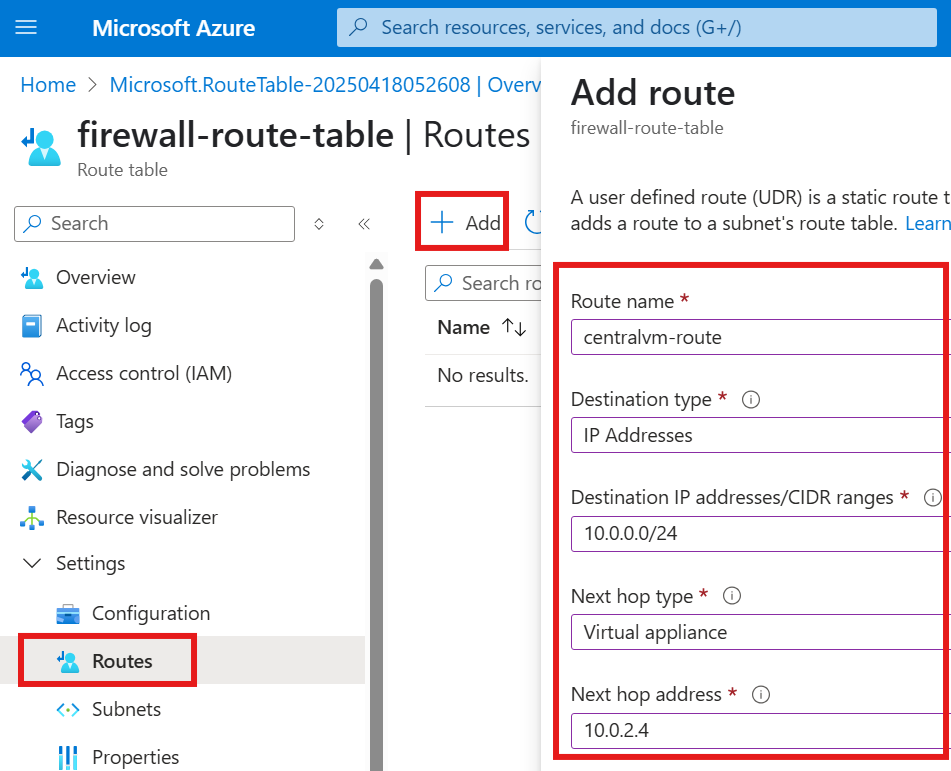Click the Refresh icon in toolbar
The image size is (951, 771).
tap(533, 222)
